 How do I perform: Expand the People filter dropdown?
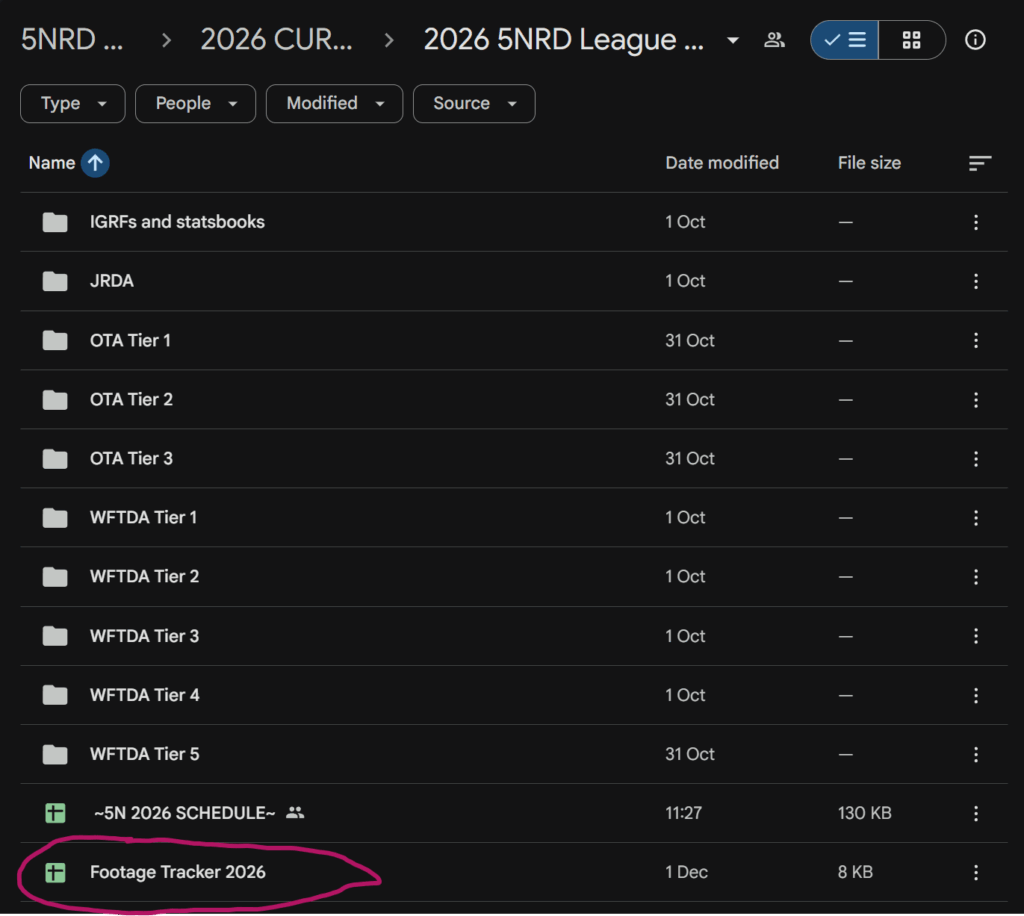tap(195, 104)
